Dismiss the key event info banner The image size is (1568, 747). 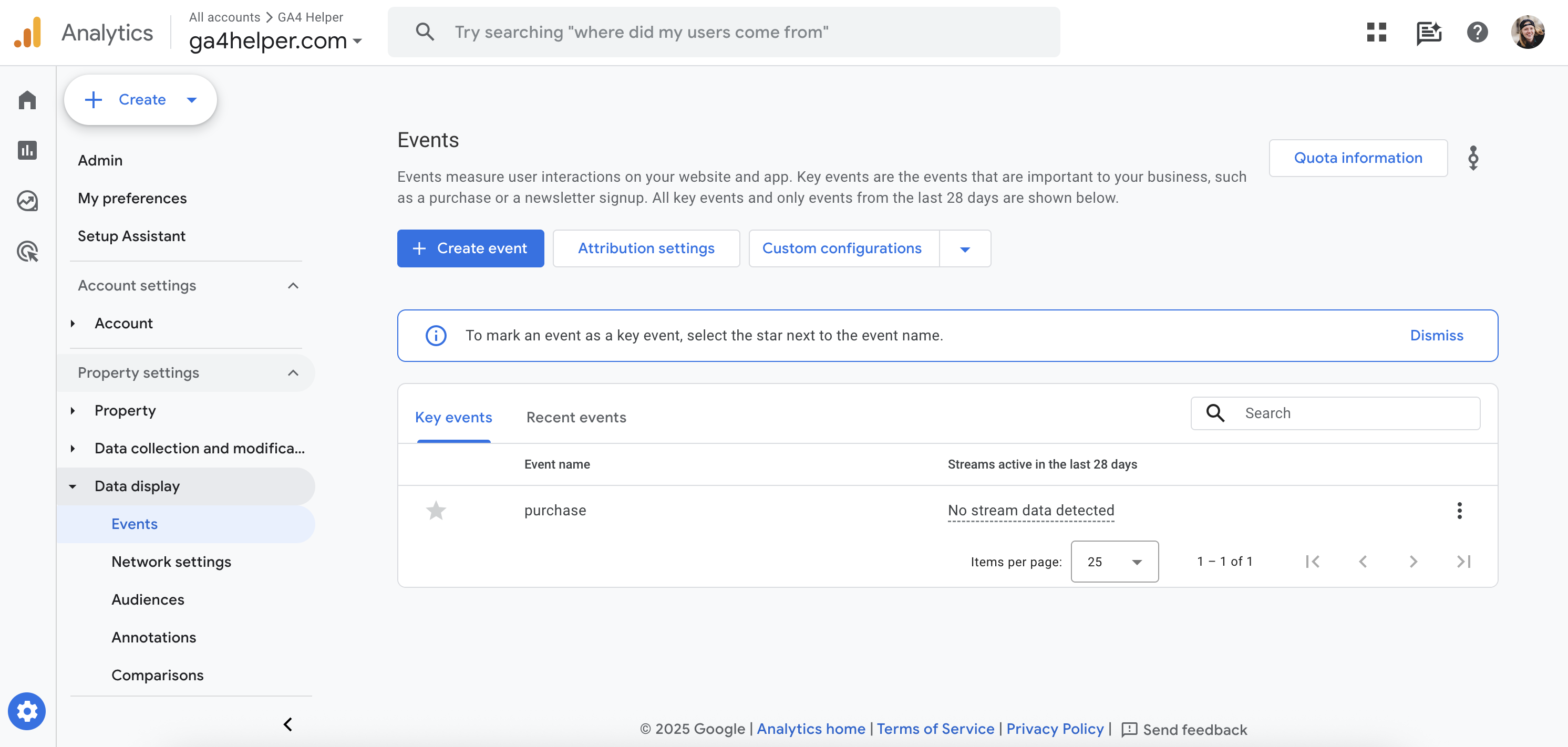click(1436, 335)
